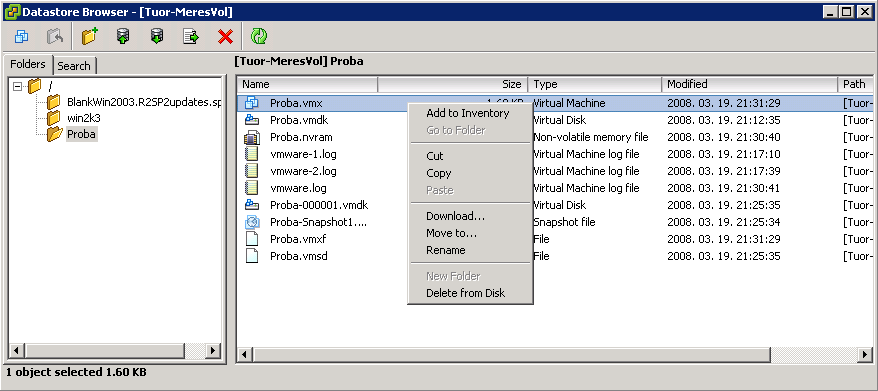This screenshot has height=391, width=878.
Task: Click the Proba.vmxf file icon
Action: pyautogui.click(x=252, y=239)
